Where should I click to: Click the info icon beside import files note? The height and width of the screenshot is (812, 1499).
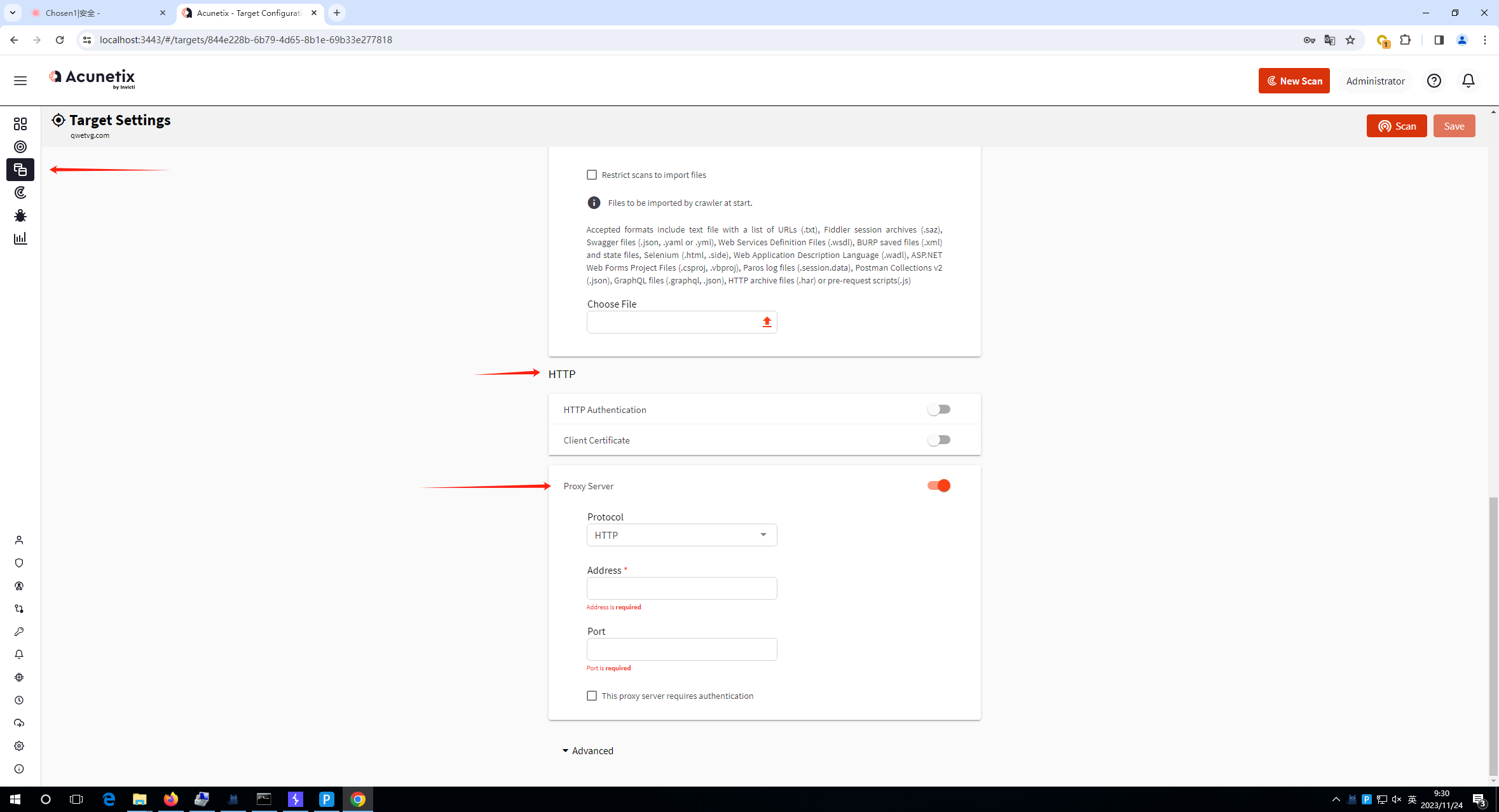[594, 203]
